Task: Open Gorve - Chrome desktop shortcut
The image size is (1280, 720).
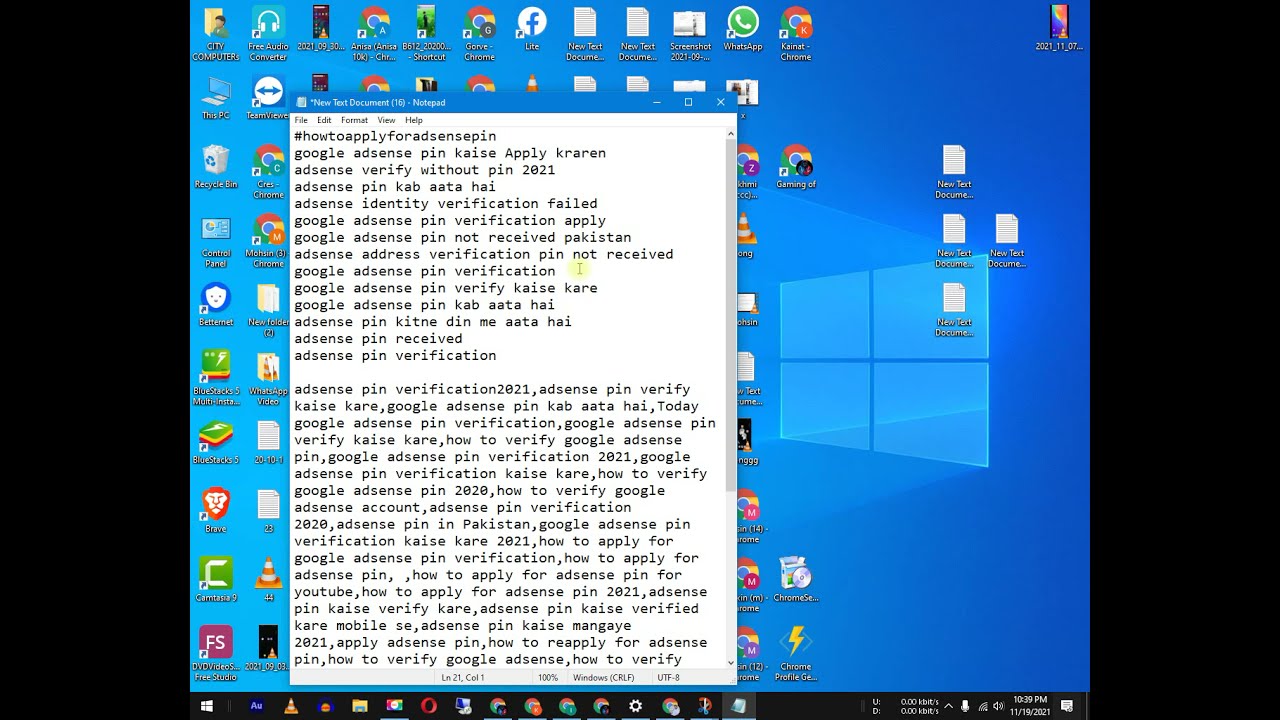Action: point(479,34)
